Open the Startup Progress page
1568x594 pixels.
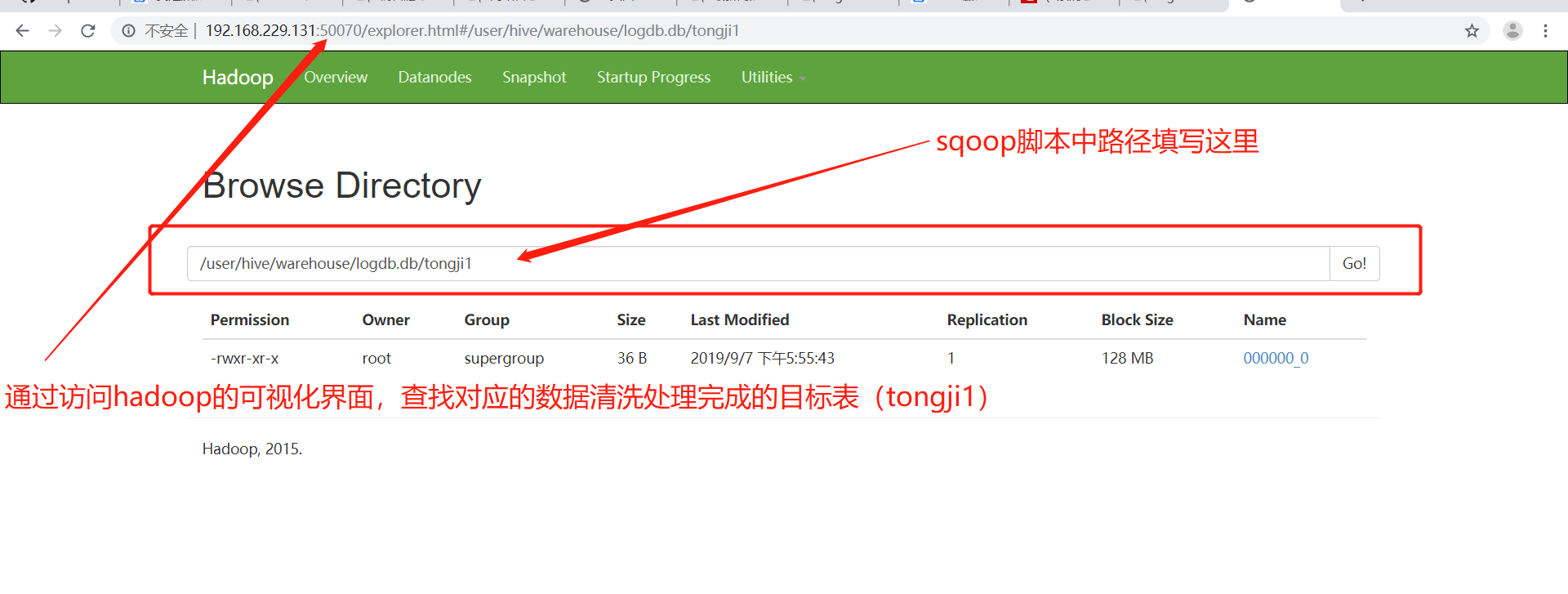click(653, 77)
